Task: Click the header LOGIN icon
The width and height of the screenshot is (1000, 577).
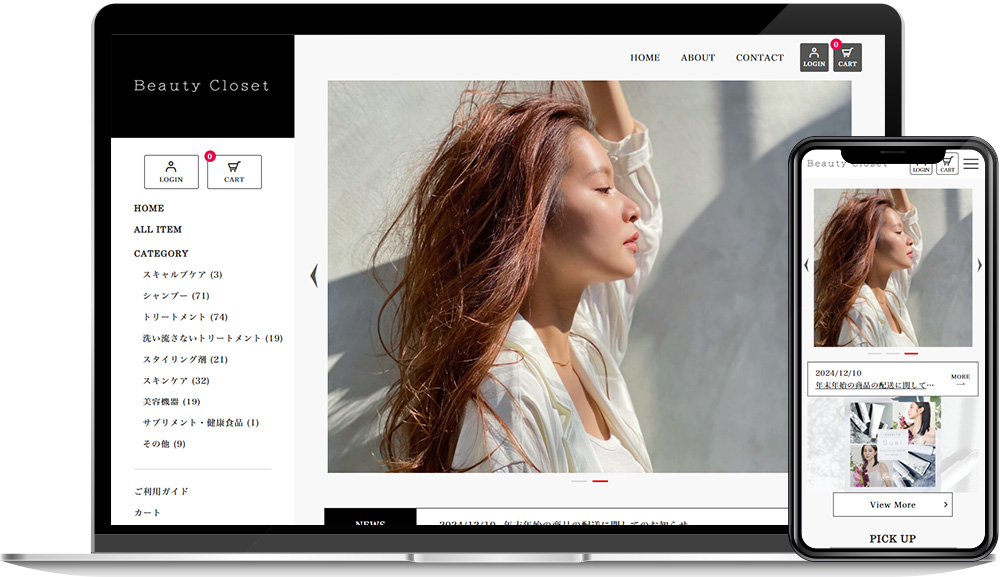Action: point(814,57)
